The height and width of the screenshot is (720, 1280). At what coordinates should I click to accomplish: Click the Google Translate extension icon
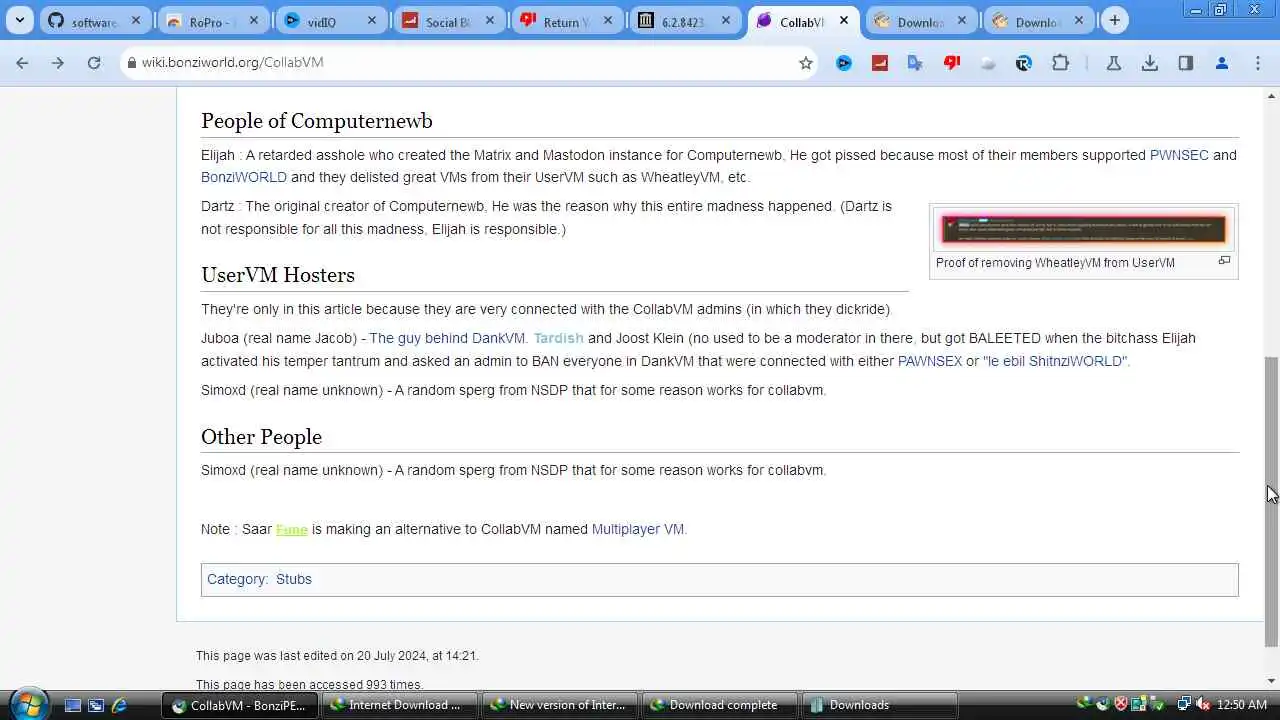click(915, 62)
